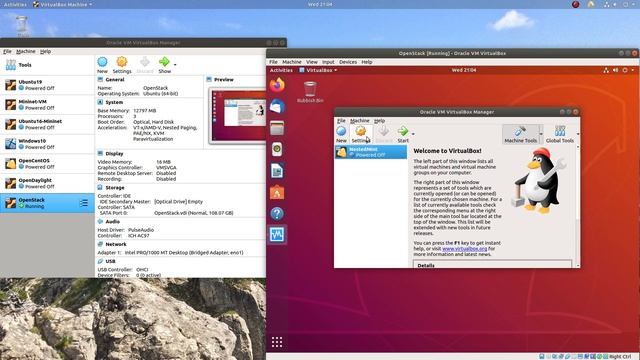Open VirtualBox app menu in guest top bar
This screenshot has width=640, height=360.
(x=318, y=70)
